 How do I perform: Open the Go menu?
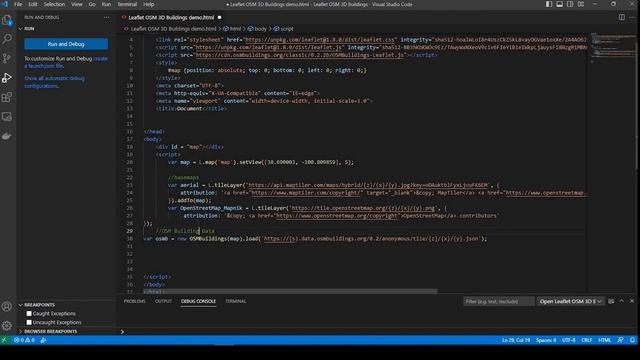pos(92,4)
